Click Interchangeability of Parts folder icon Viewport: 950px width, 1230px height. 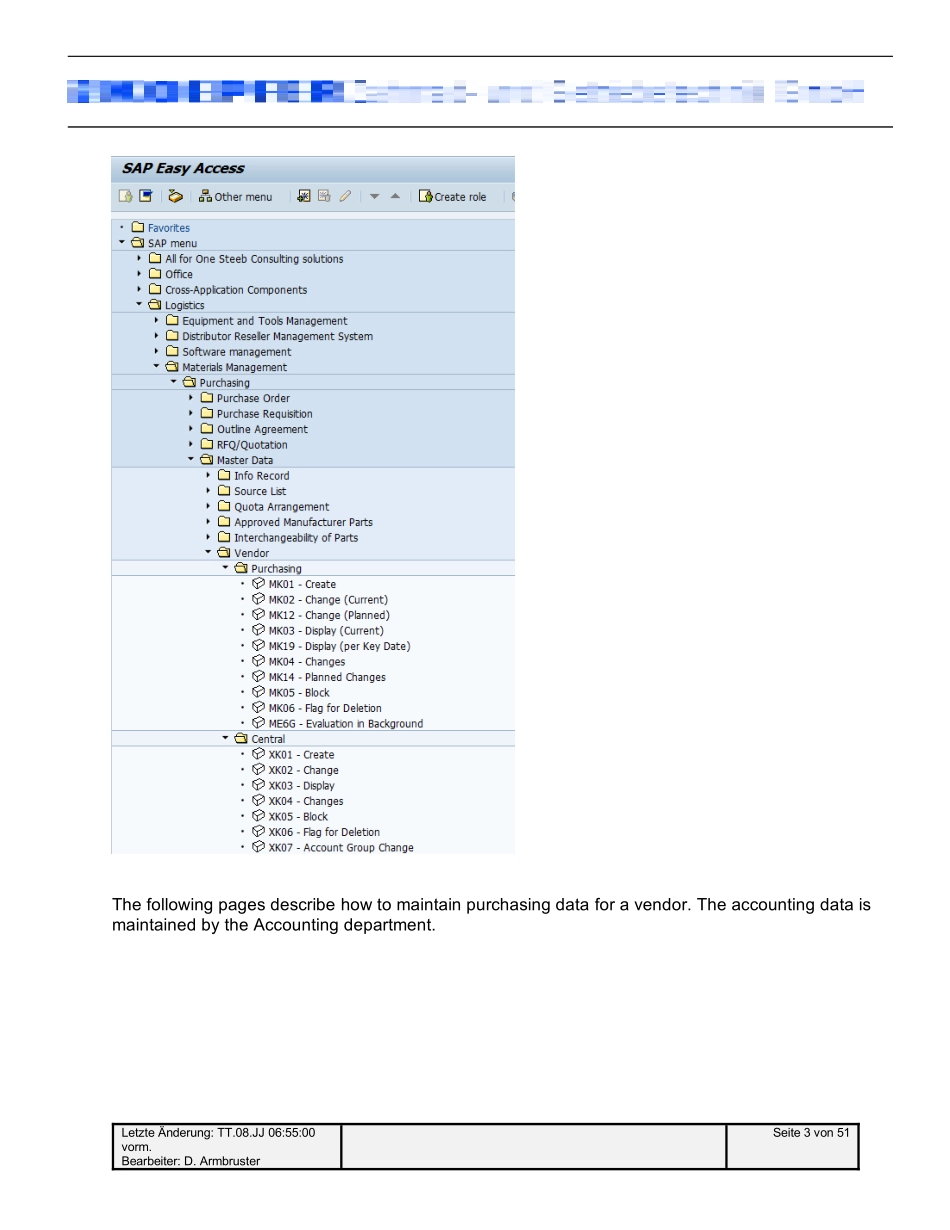[224, 537]
